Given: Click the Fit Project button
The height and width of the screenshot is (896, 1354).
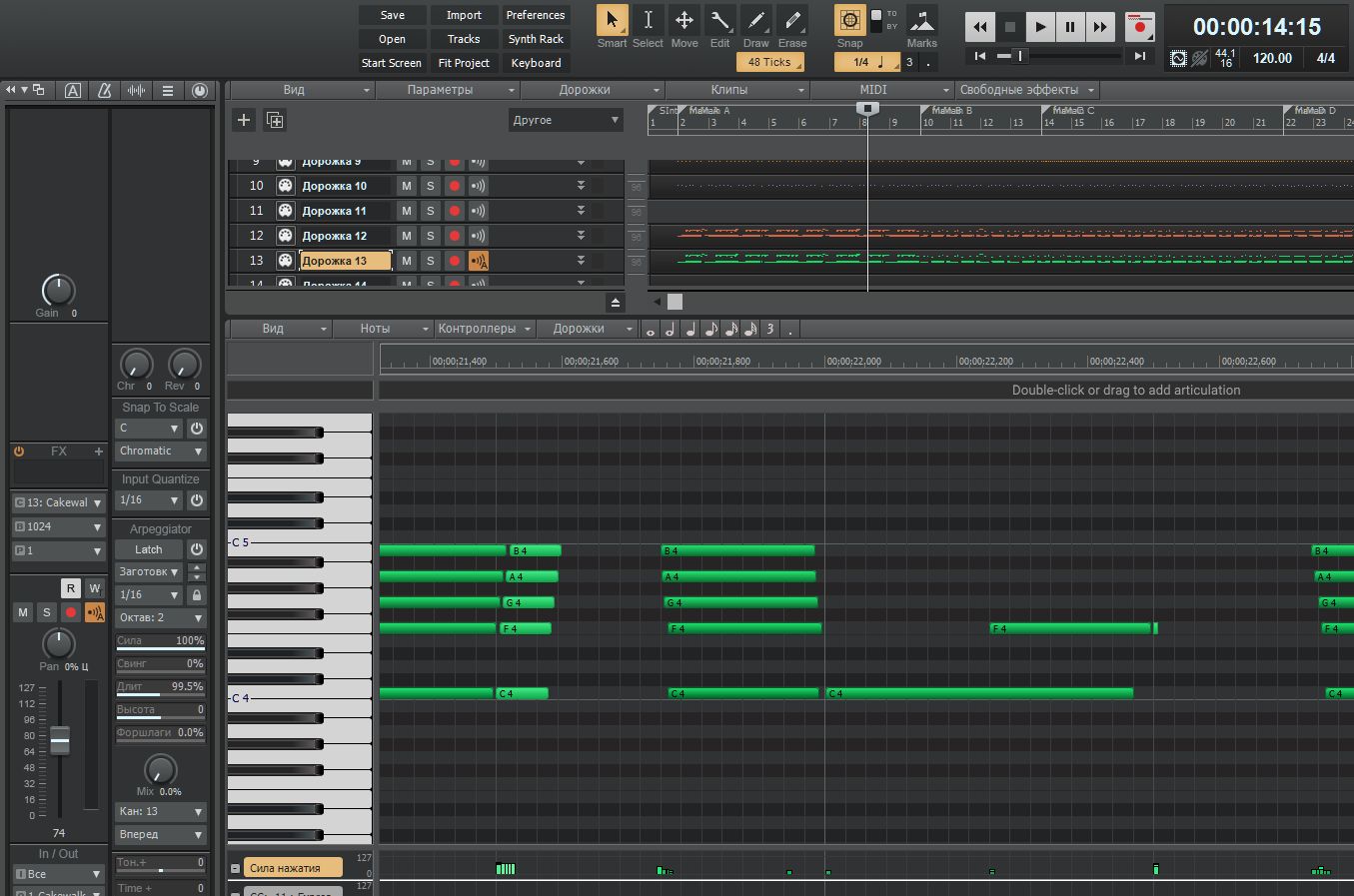Looking at the screenshot, I should coord(464,63).
